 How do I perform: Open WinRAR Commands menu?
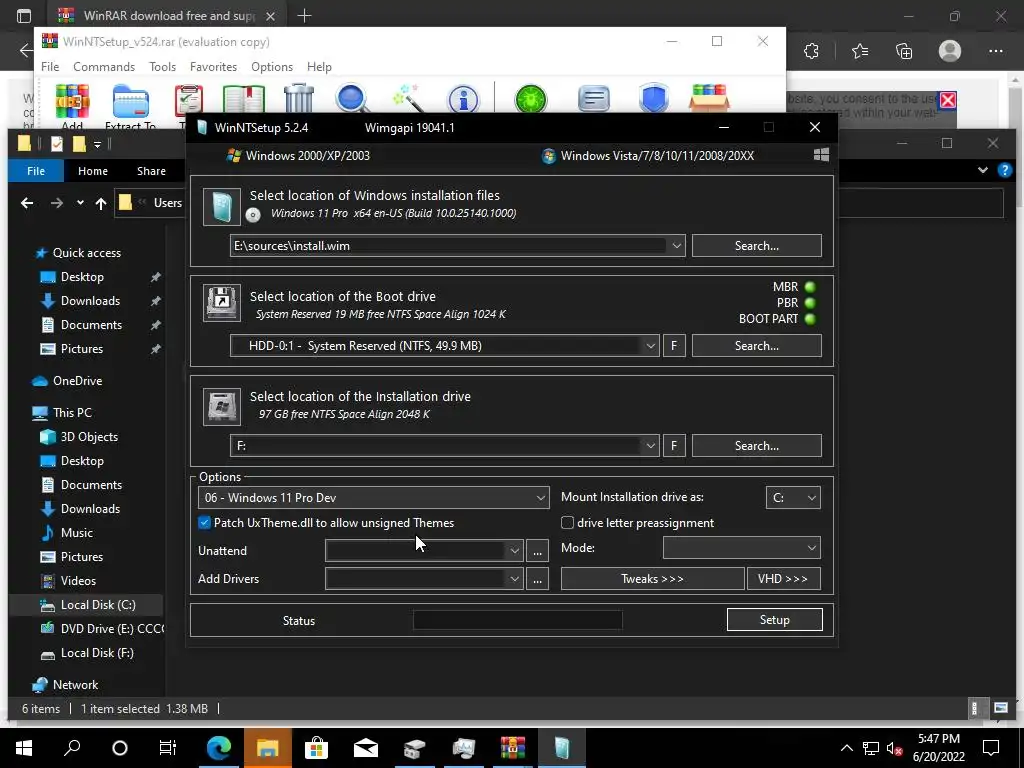(x=104, y=67)
